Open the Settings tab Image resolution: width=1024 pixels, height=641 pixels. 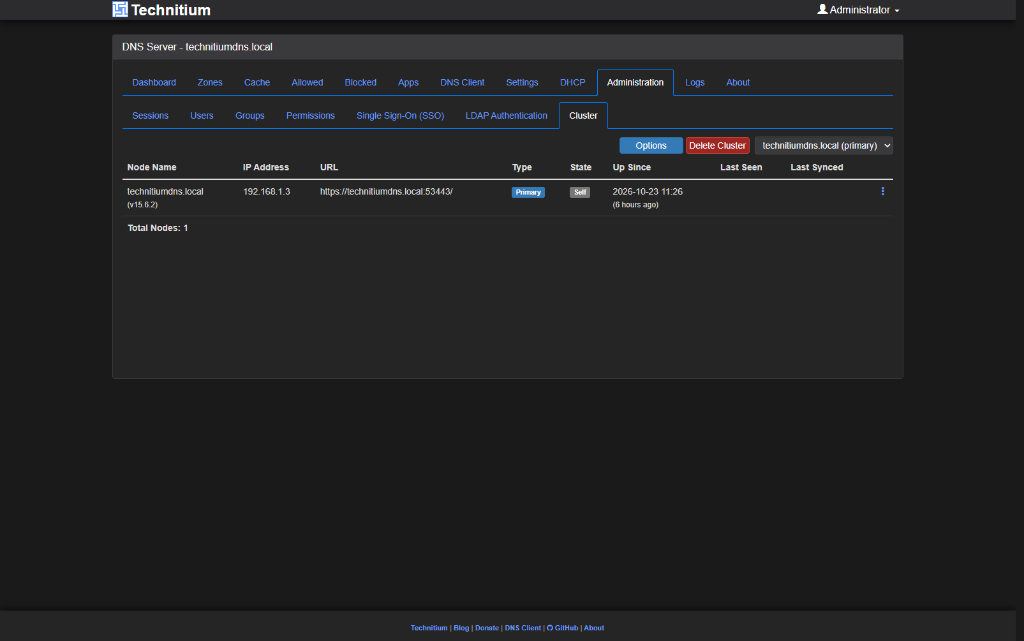pos(522,82)
